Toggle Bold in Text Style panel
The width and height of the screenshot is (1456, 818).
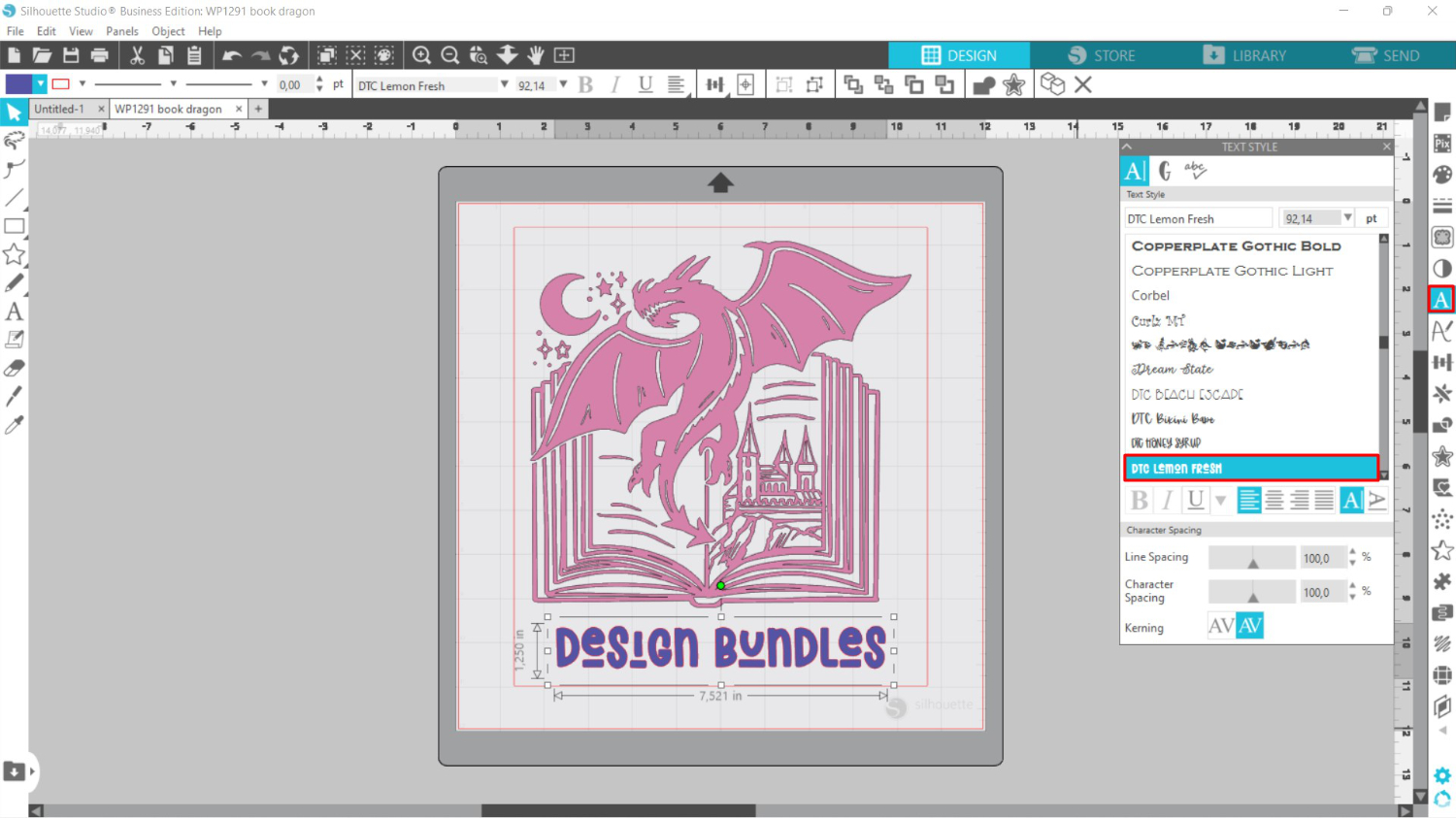(1140, 500)
